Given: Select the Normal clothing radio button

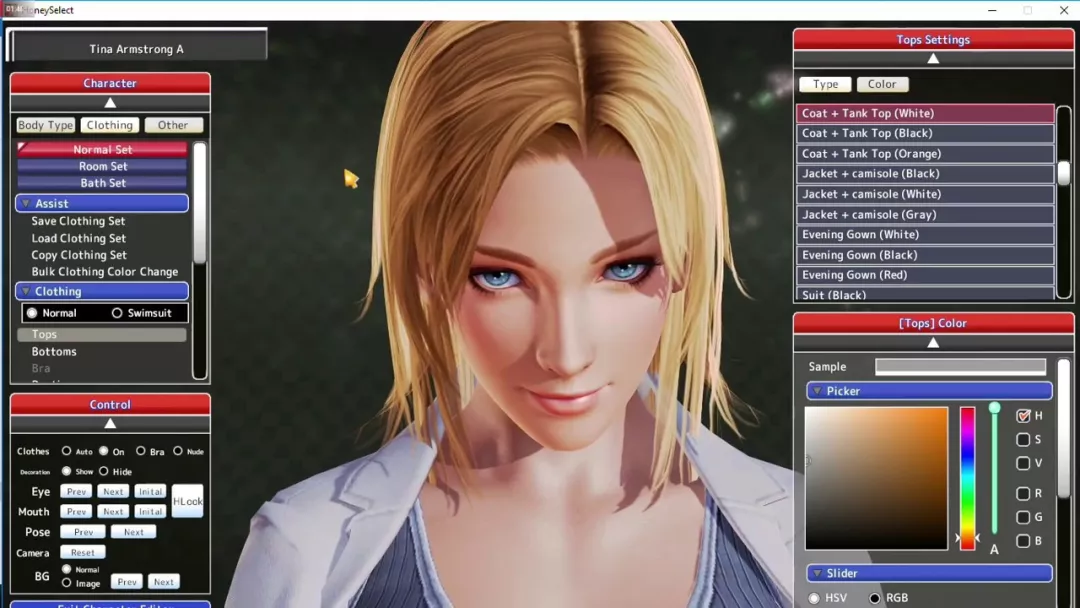Looking at the screenshot, I should click(32, 313).
